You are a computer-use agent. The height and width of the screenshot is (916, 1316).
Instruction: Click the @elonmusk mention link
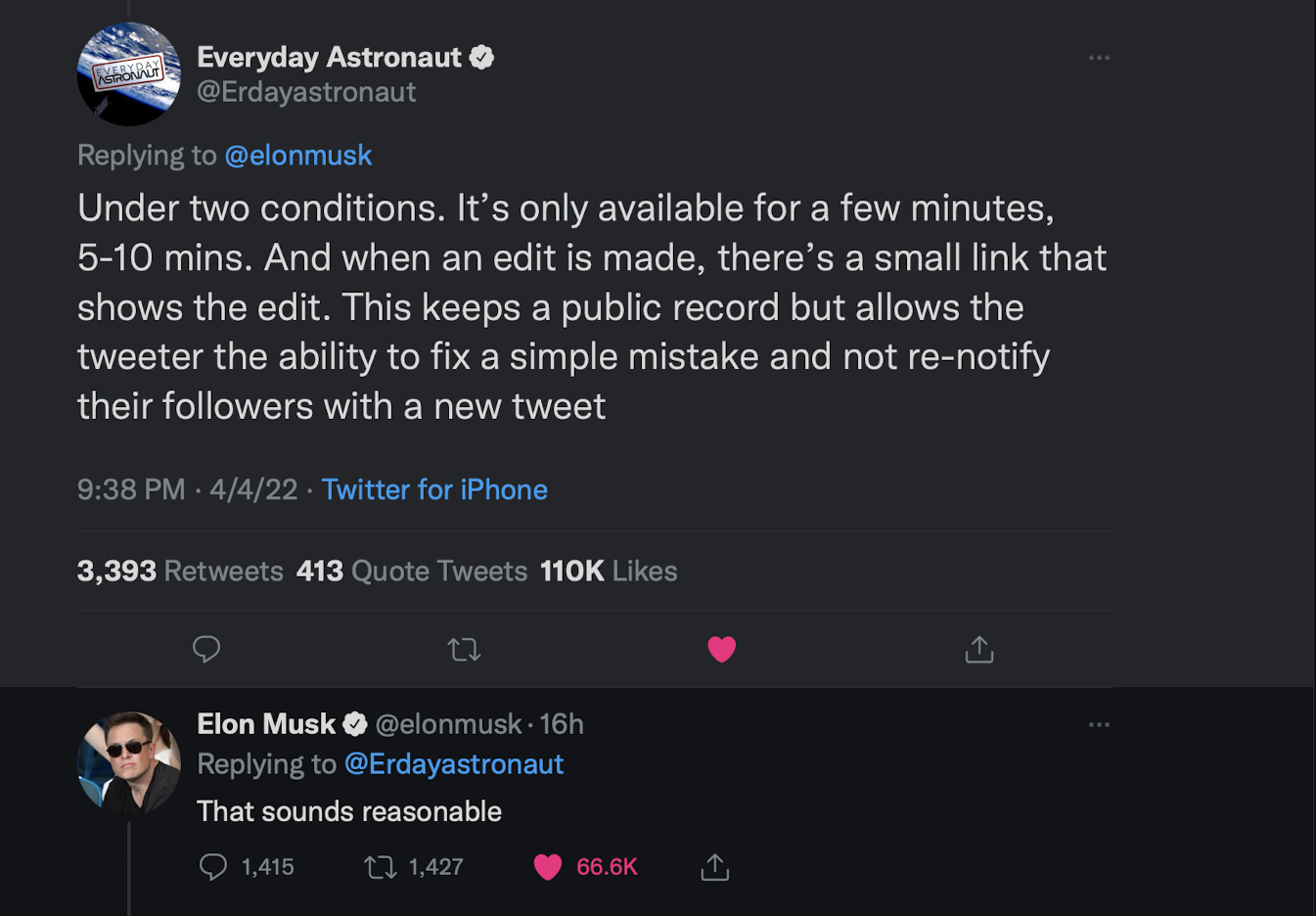298,156
